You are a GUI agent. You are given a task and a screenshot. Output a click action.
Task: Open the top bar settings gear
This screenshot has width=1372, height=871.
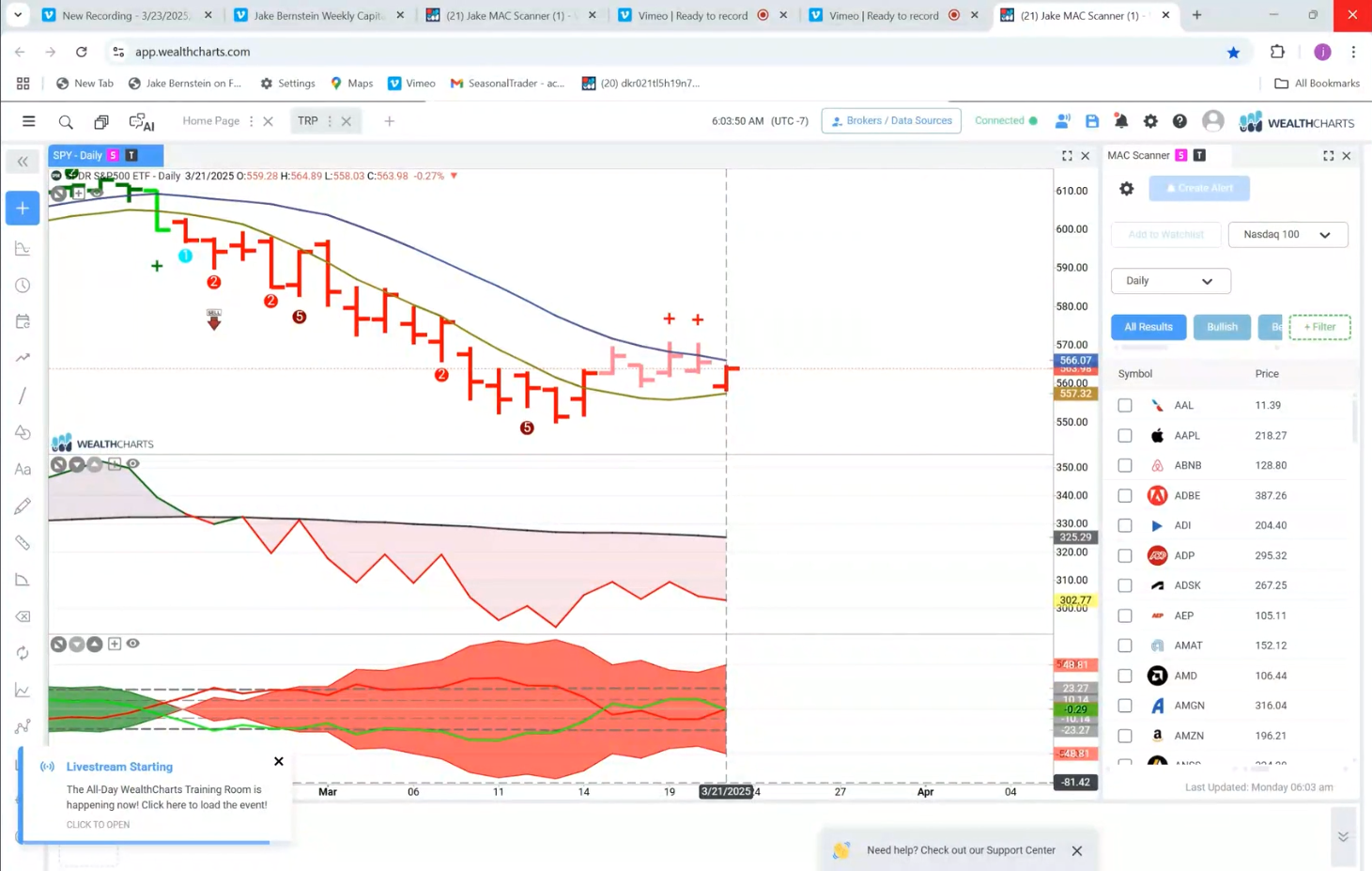pos(1150,121)
